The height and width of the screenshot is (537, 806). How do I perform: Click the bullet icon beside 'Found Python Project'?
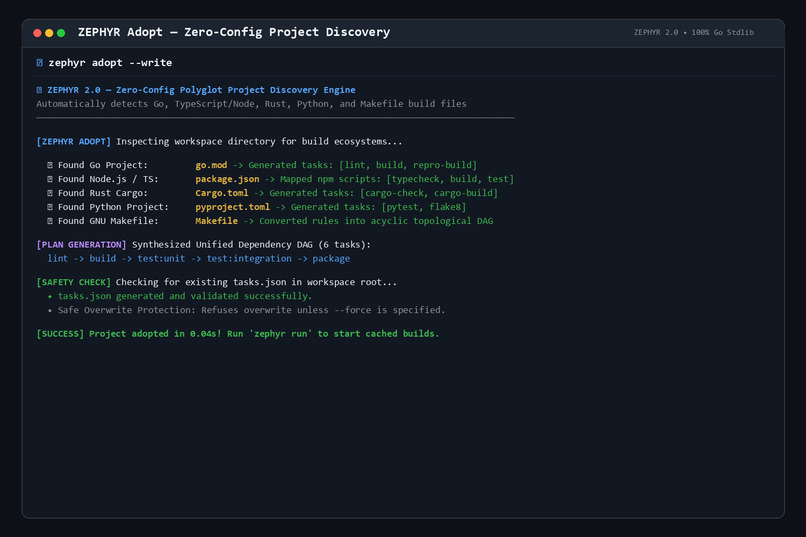50,207
